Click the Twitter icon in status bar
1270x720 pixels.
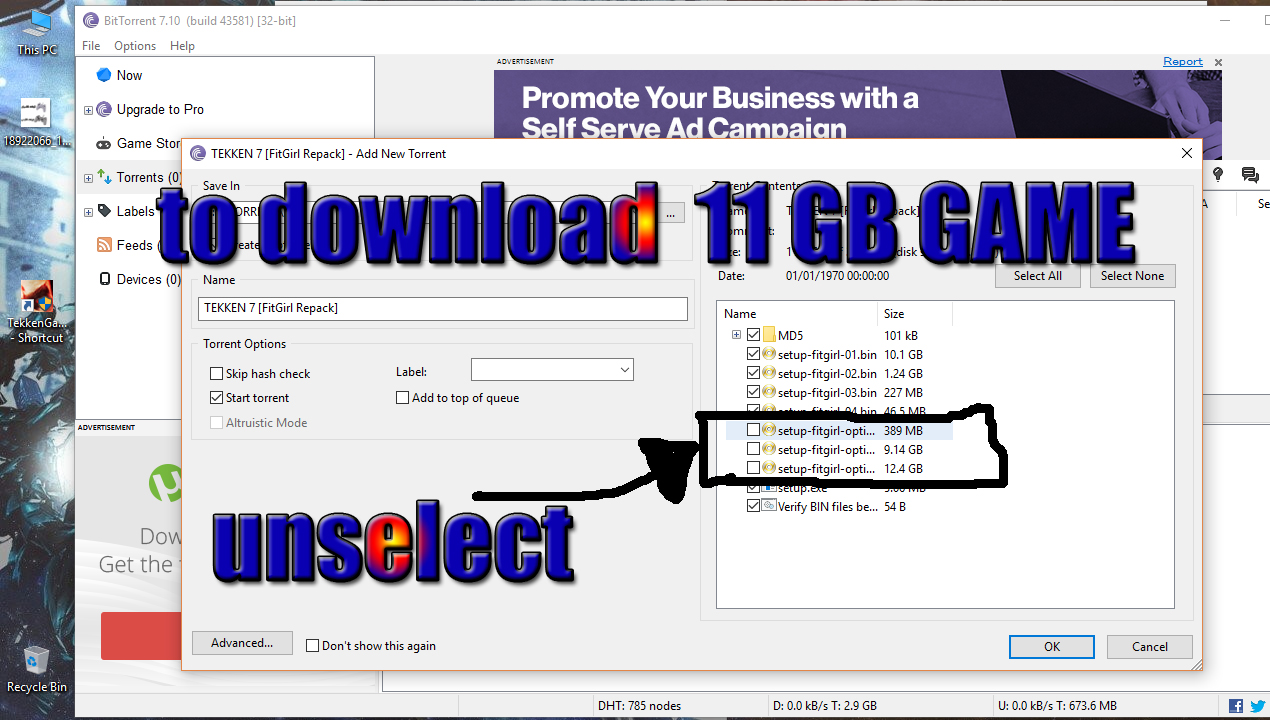(1257, 705)
